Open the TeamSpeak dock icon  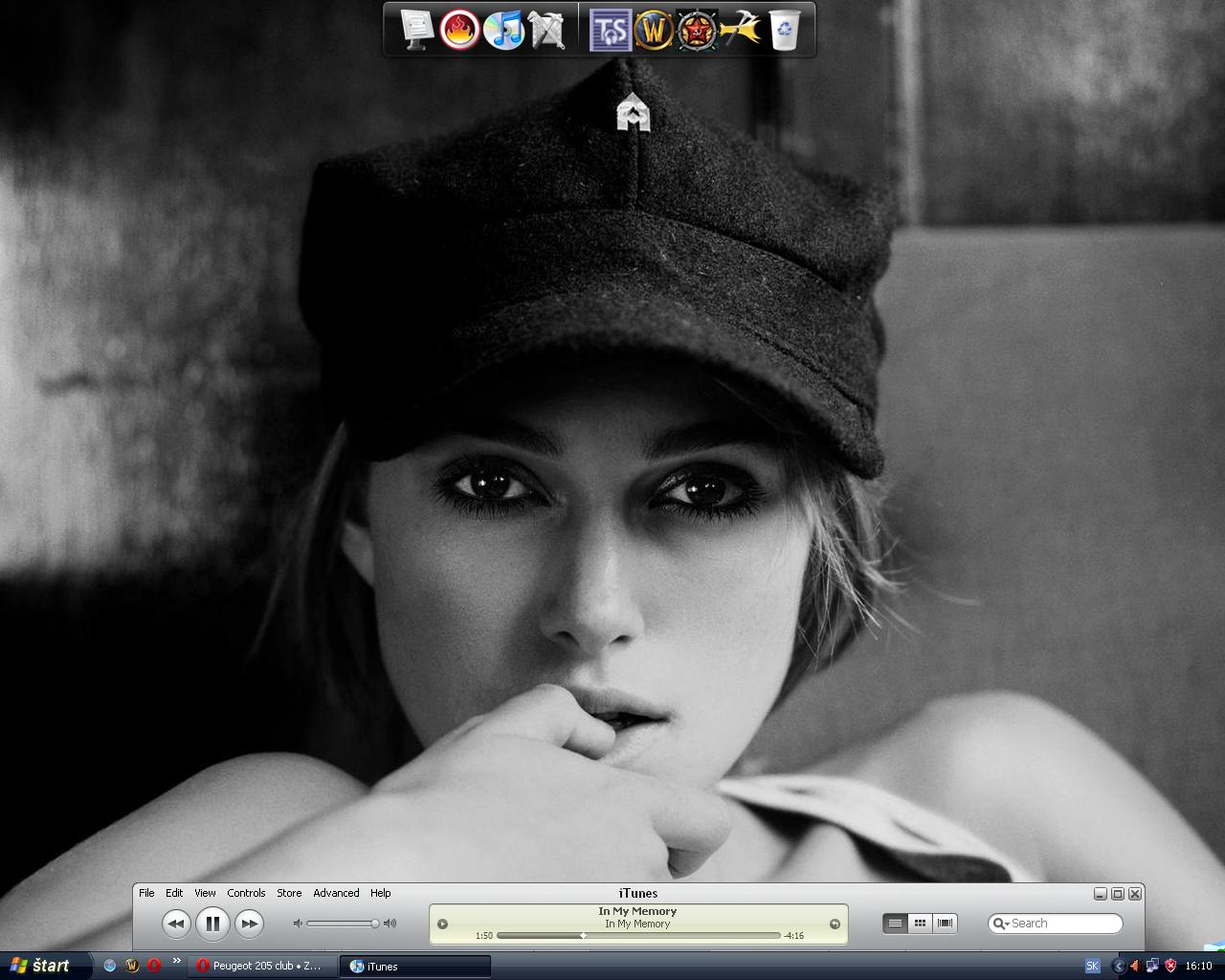(610, 30)
